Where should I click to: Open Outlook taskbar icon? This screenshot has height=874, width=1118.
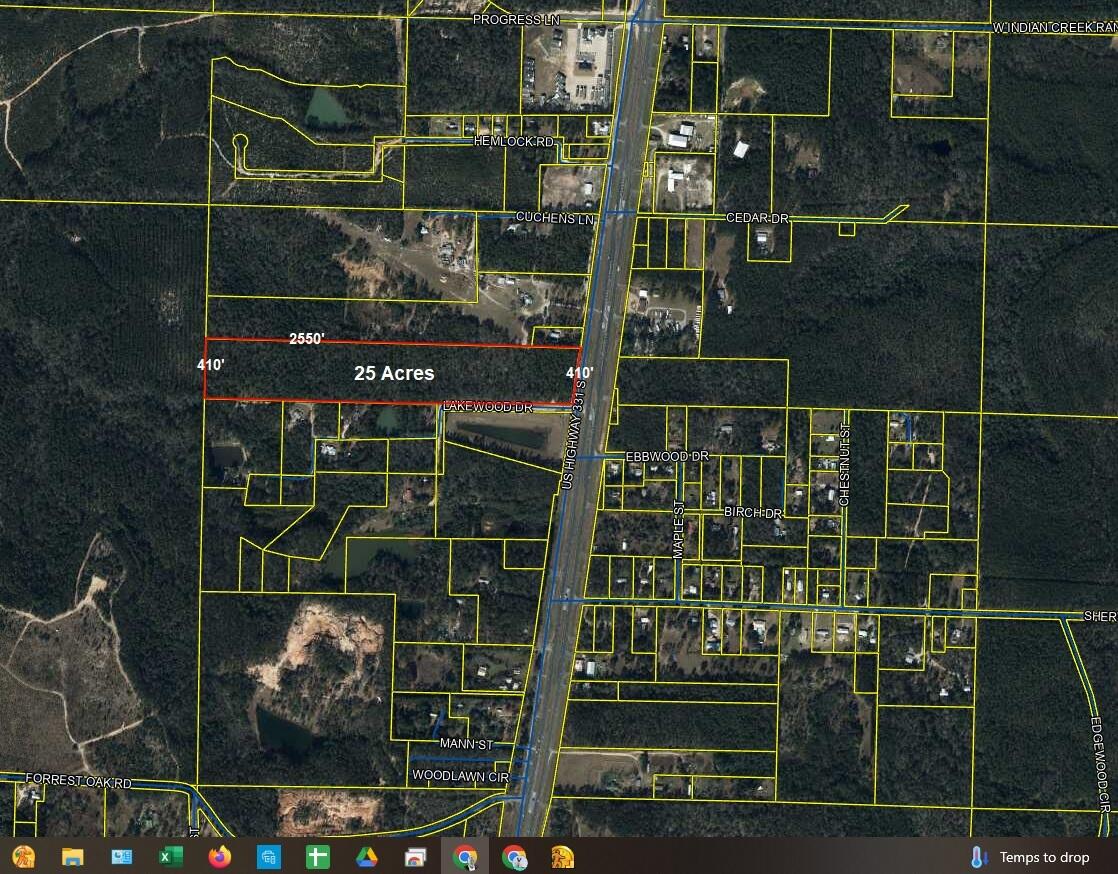pos(122,856)
